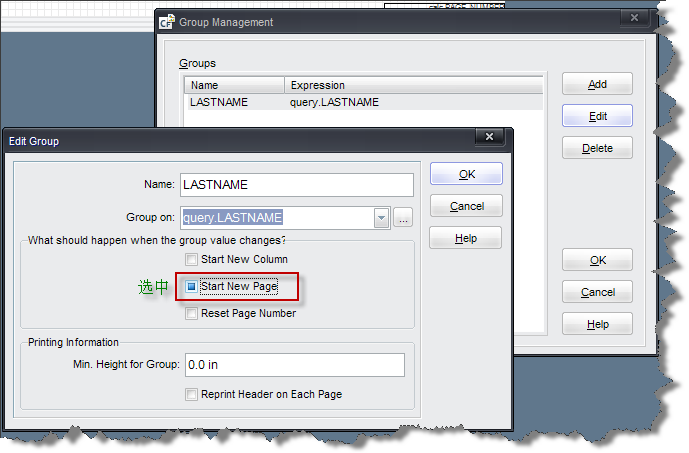Click Add in Group Management window
689x453 pixels.
[597, 84]
